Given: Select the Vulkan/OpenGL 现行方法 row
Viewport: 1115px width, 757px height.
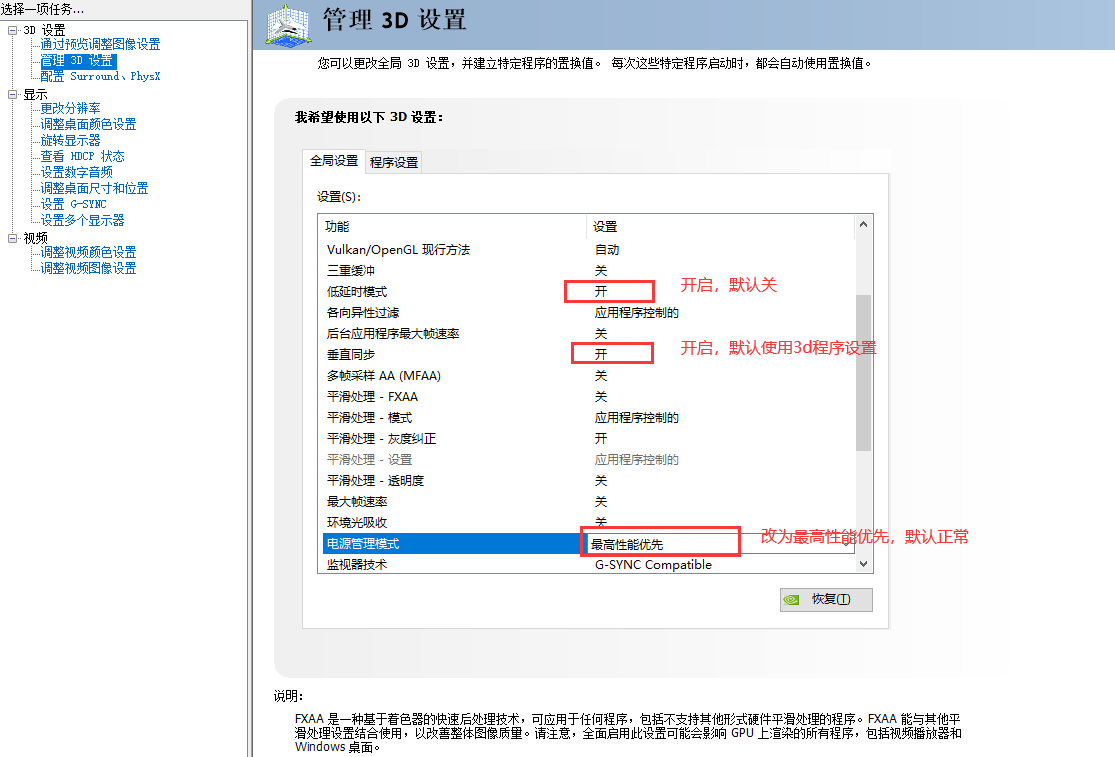Looking at the screenshot, I should (x=589, y=250).
